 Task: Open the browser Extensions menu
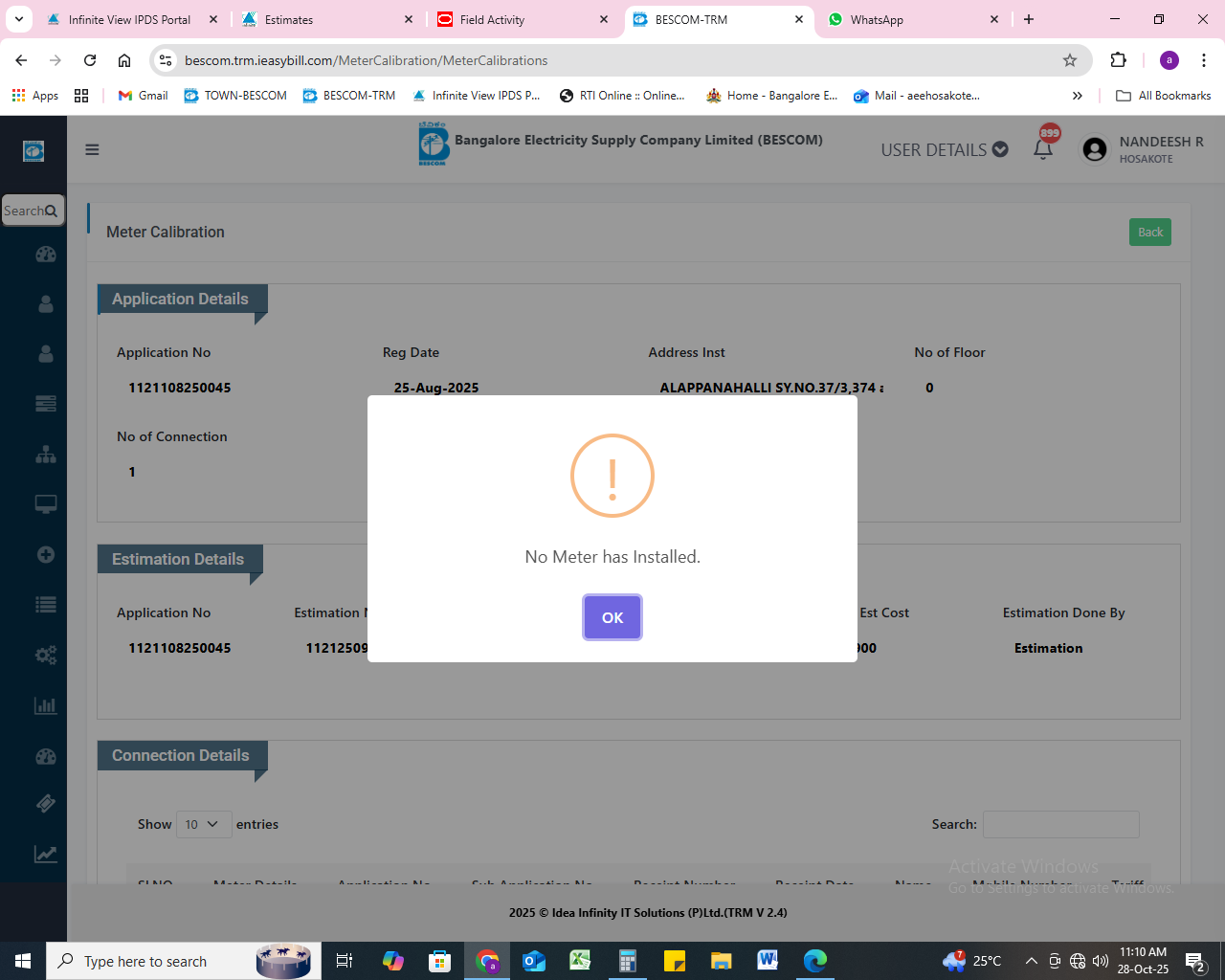1118,60
